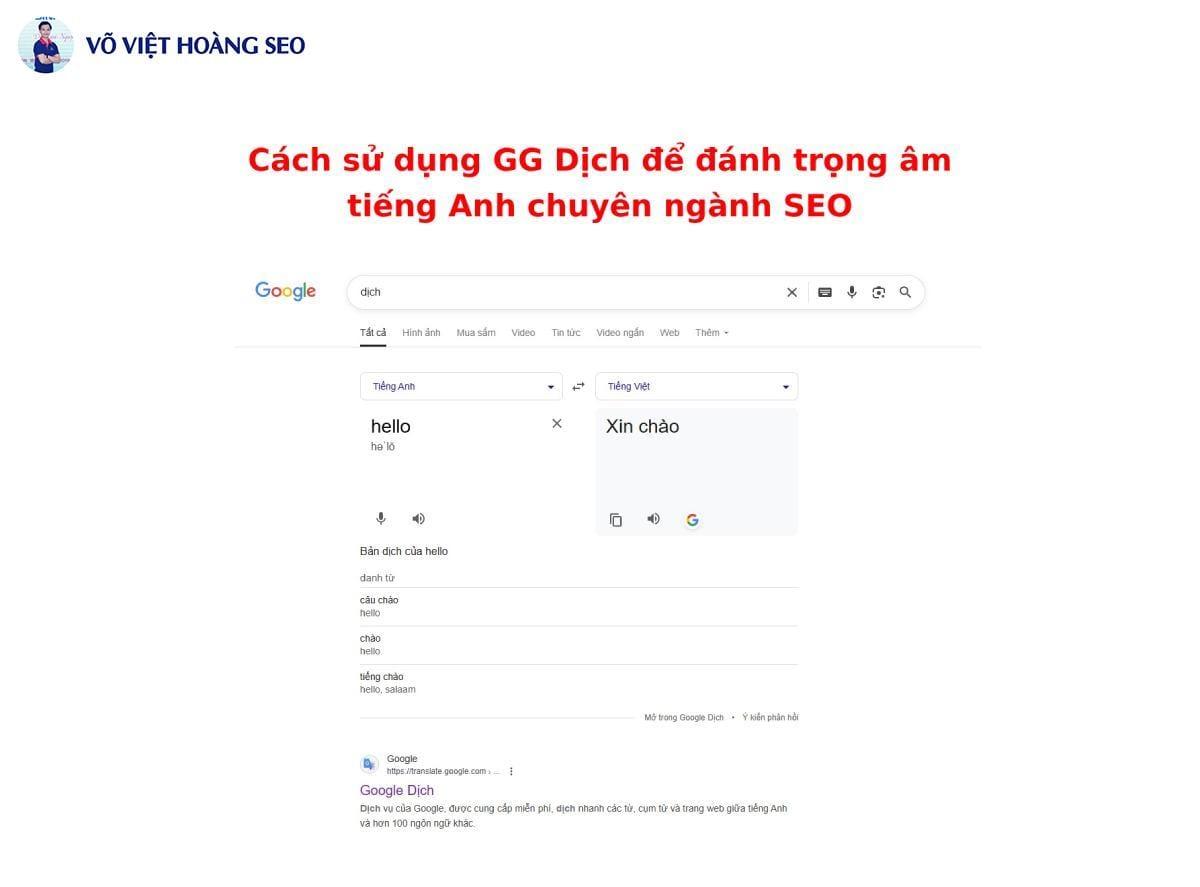This screenshot has height=887, width=1200.
Task: Open the Tiếng Việt target language dropdown
Action: tap(696, 386)
